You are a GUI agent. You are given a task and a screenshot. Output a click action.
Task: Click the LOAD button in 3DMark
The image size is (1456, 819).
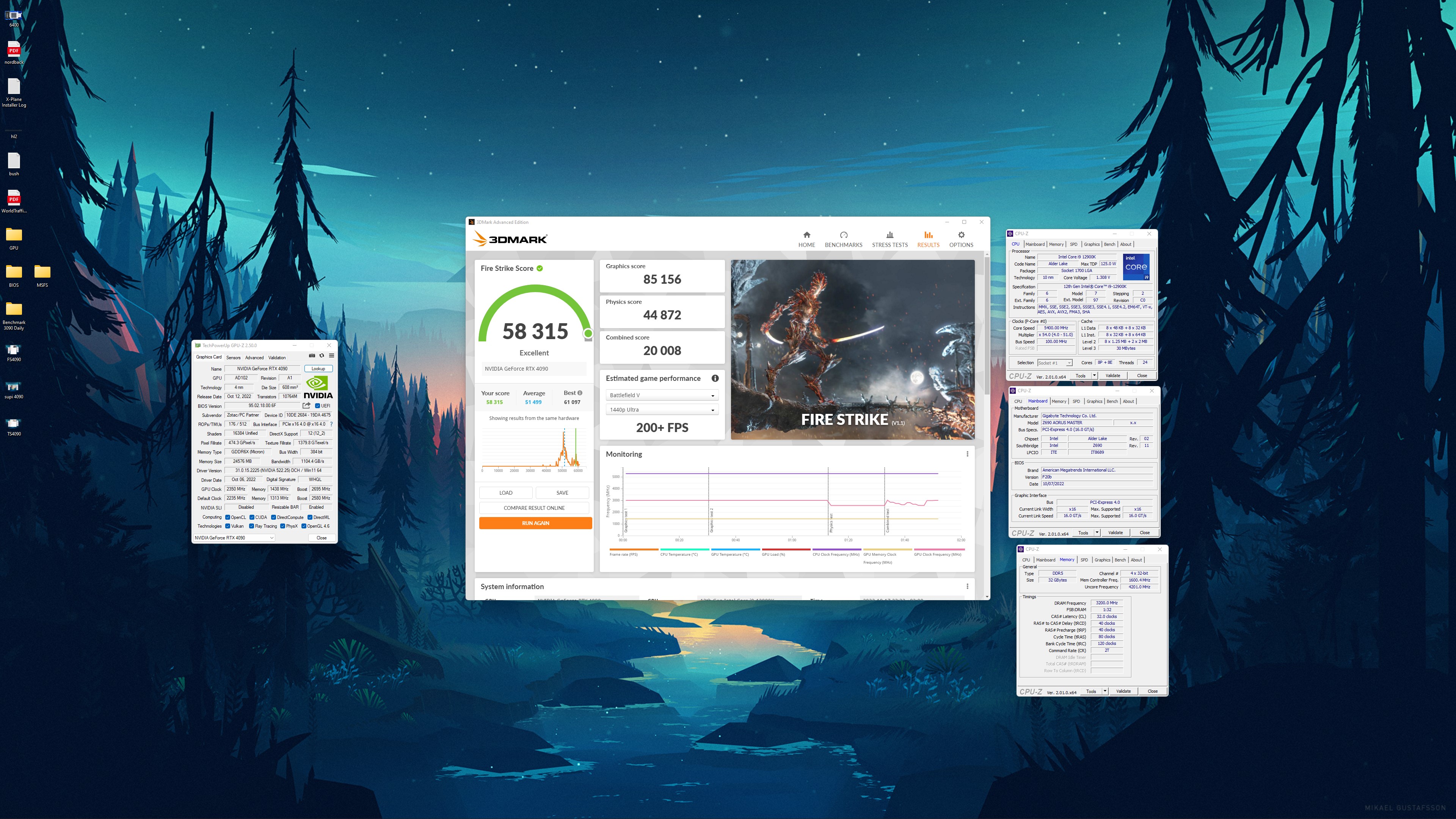tap(506, 493)
